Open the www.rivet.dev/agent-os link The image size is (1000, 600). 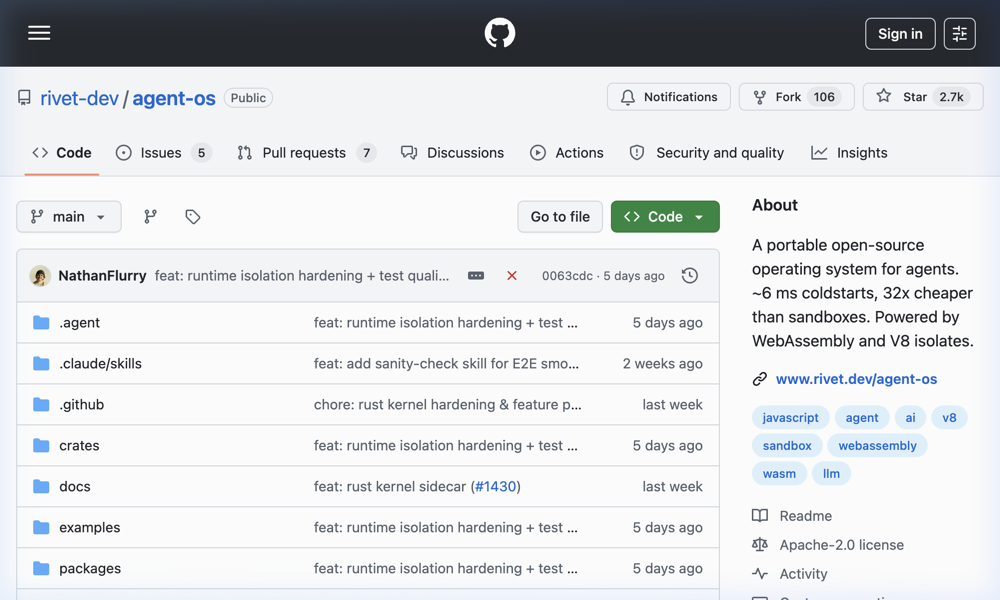(856, 379)
